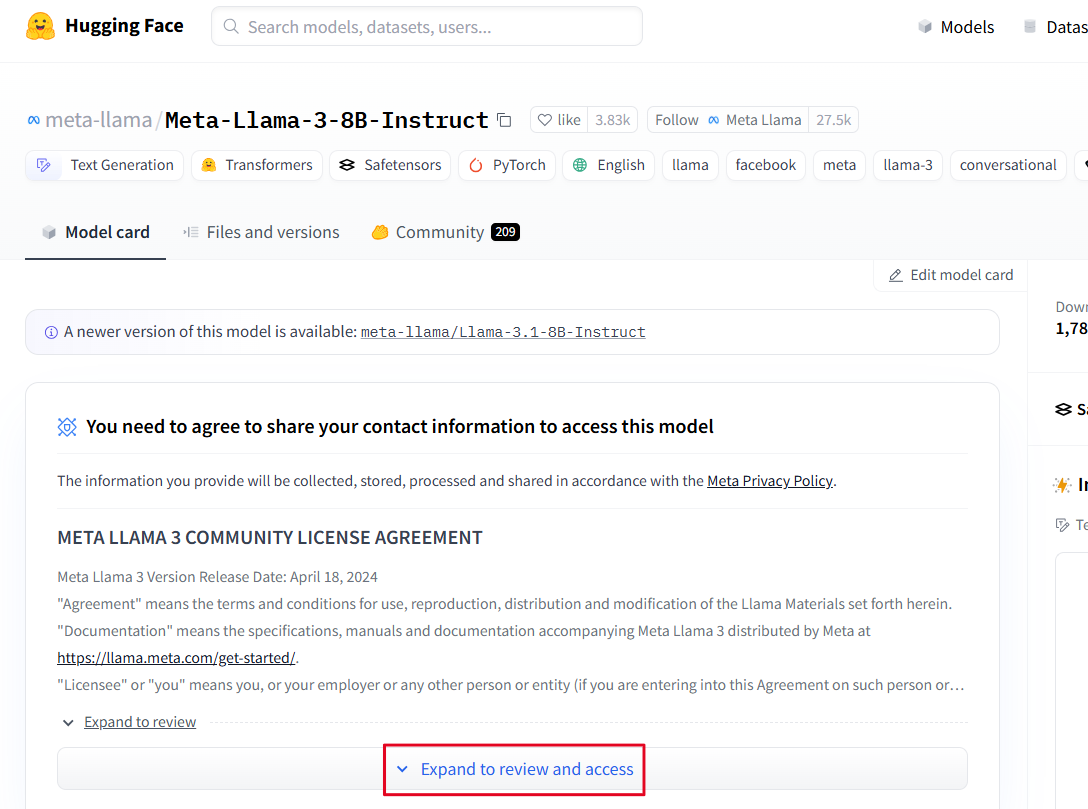Click the pencil icon beside Edit model card
Screen dimensions: 1088x809
[896, 275]
